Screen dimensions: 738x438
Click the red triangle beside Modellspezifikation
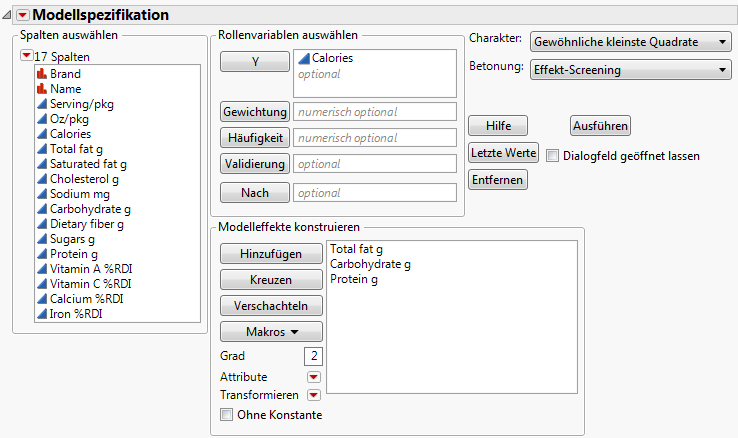click(x=23, y=15)
